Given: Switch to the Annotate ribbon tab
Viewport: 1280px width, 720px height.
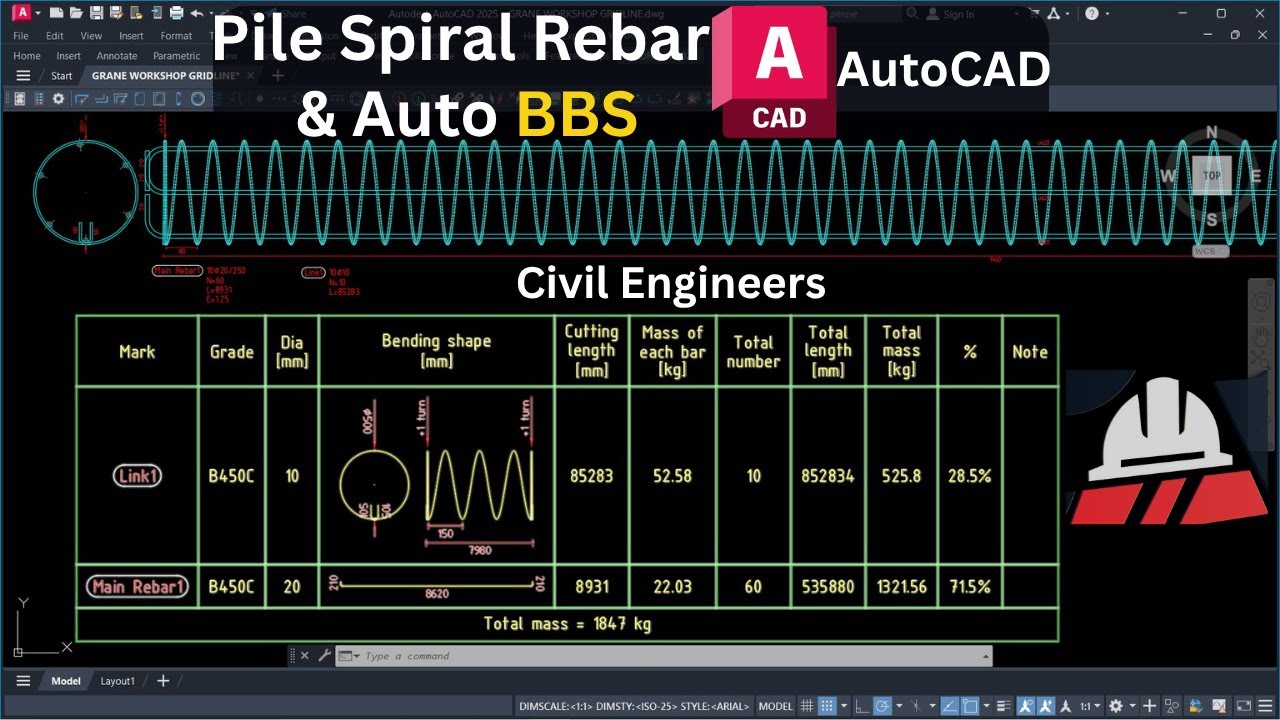Looking at the screenshot, I should pos(117,56).
